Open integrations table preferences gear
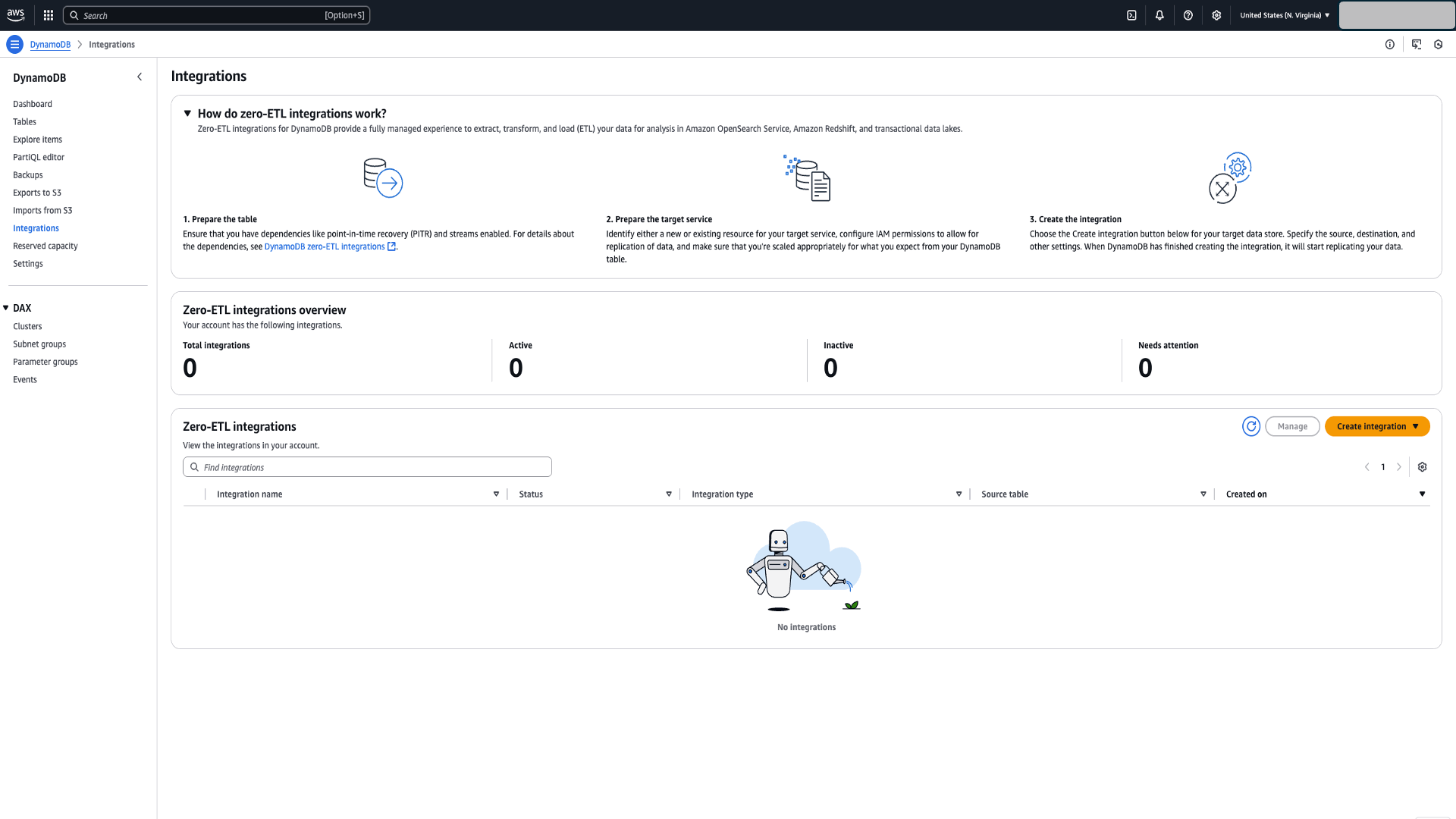This screenshot has height=819, width=1456. point(1423,466)
